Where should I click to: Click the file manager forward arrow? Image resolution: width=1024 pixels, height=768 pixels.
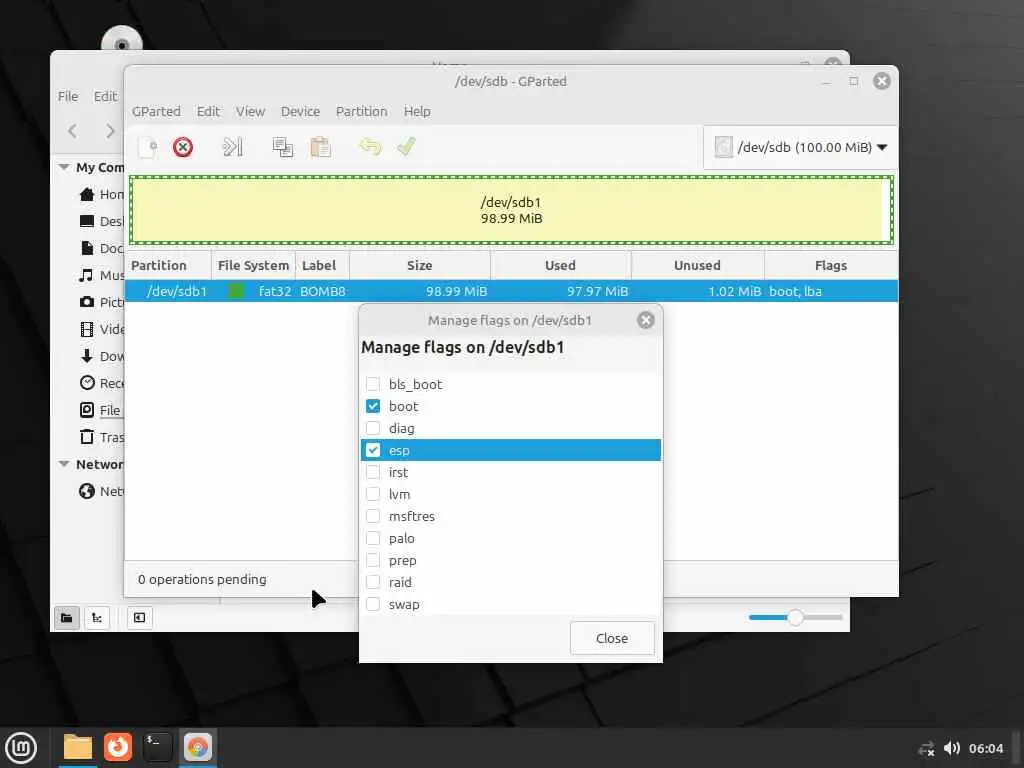[110, 131]
